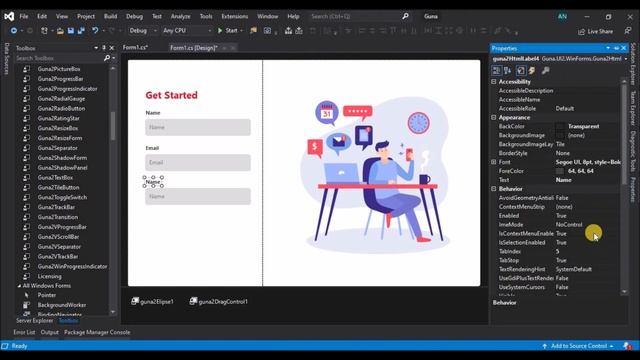Click the Save All icon

pyautogui.click(x=81, y=31)
